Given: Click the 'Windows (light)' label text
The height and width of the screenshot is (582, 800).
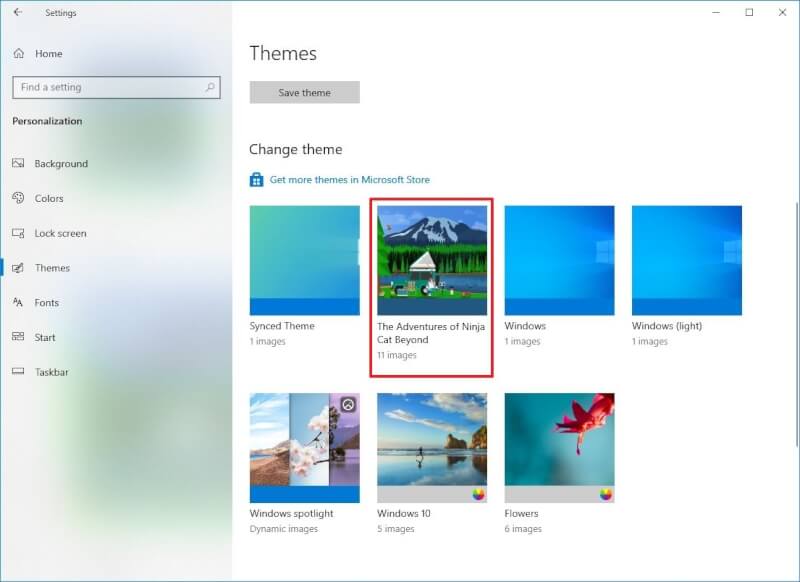Looking at the screenshot, I should 667,326.
